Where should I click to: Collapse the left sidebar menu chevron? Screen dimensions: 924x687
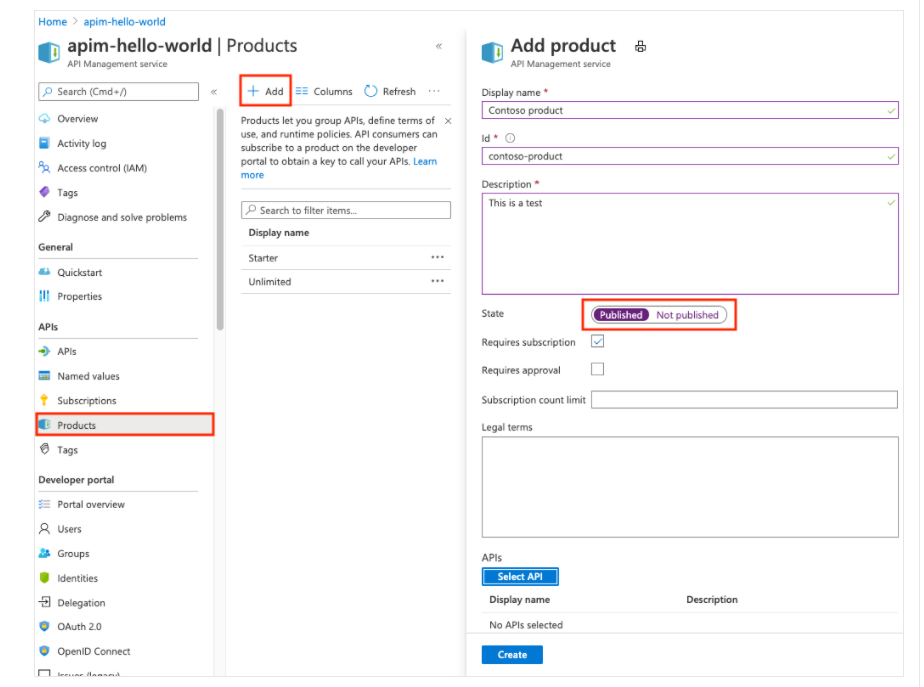click(213, 92)
